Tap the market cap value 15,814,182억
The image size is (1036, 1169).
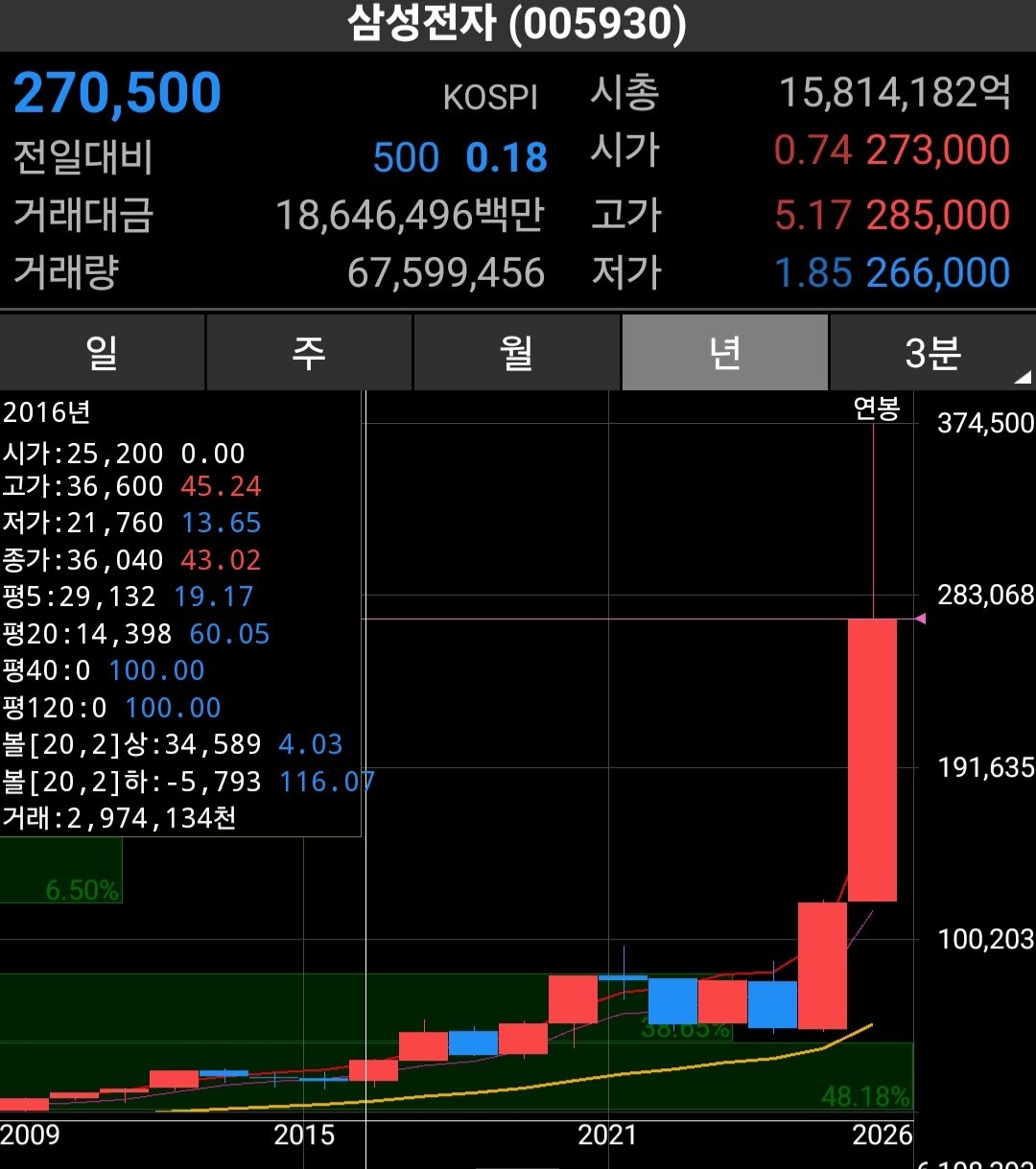click(x=894, y=93)
